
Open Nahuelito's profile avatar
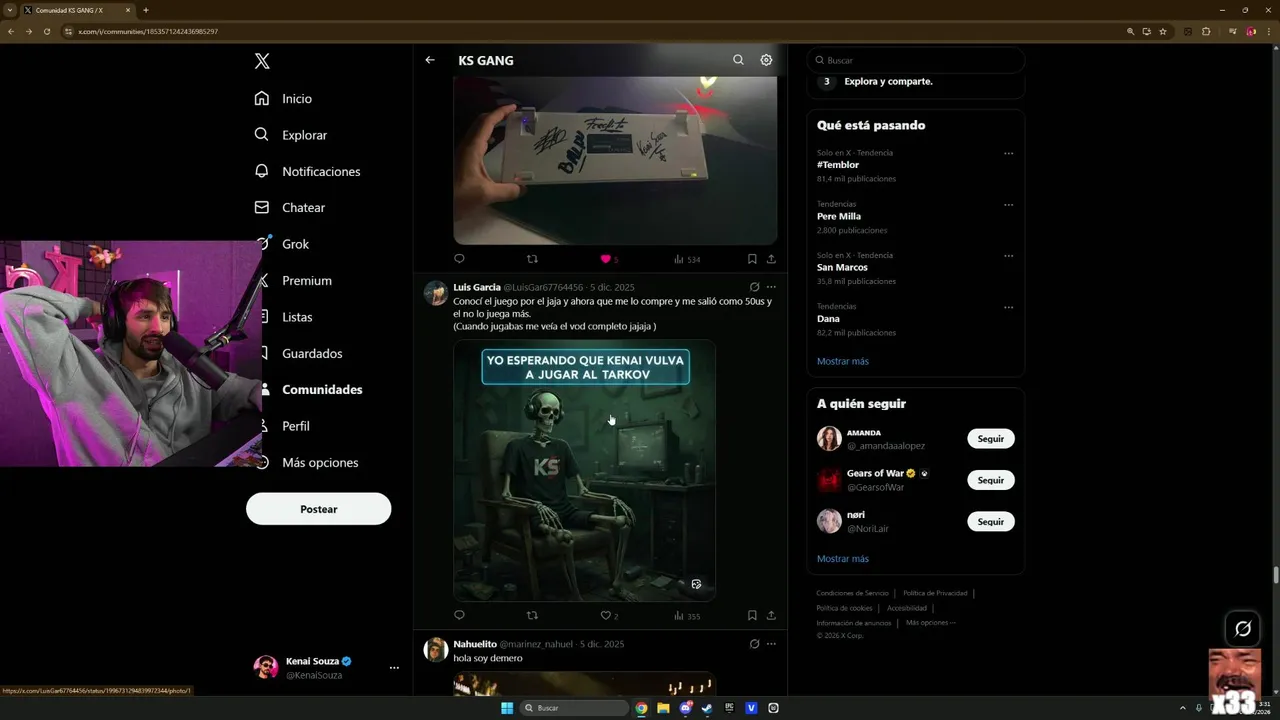436,649
